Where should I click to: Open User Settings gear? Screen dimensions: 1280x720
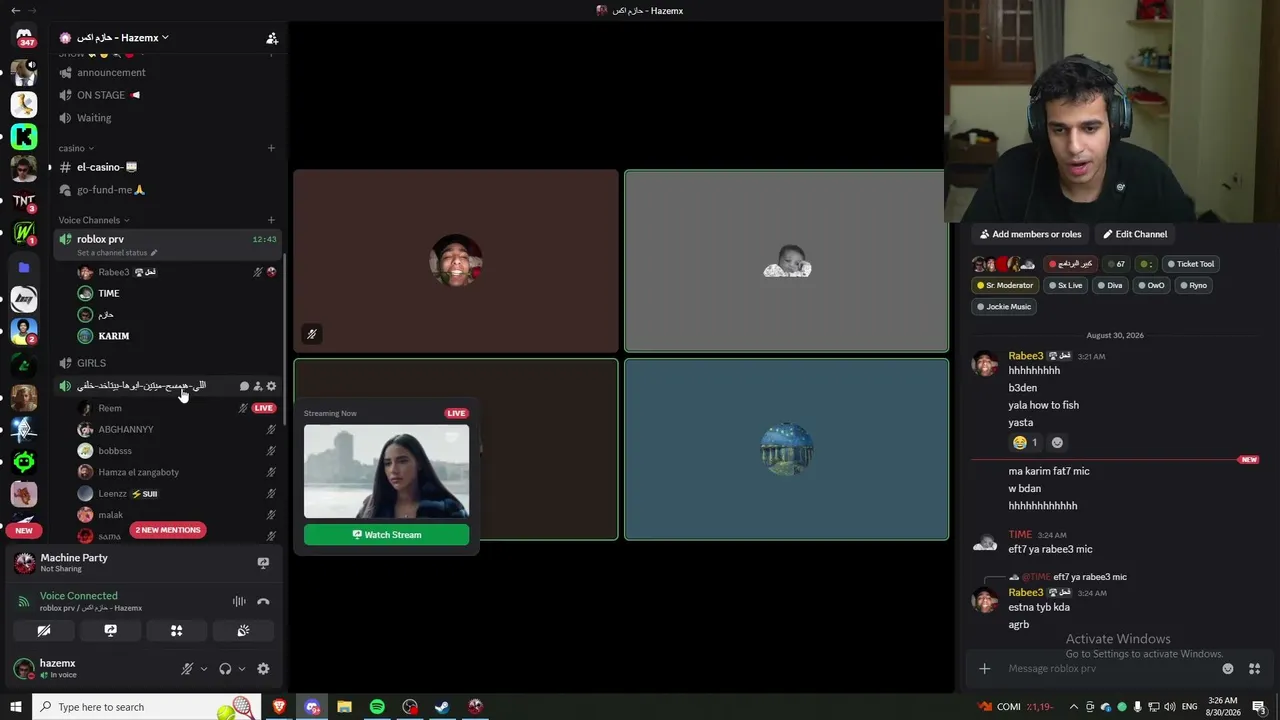click(x=263, y=669)
